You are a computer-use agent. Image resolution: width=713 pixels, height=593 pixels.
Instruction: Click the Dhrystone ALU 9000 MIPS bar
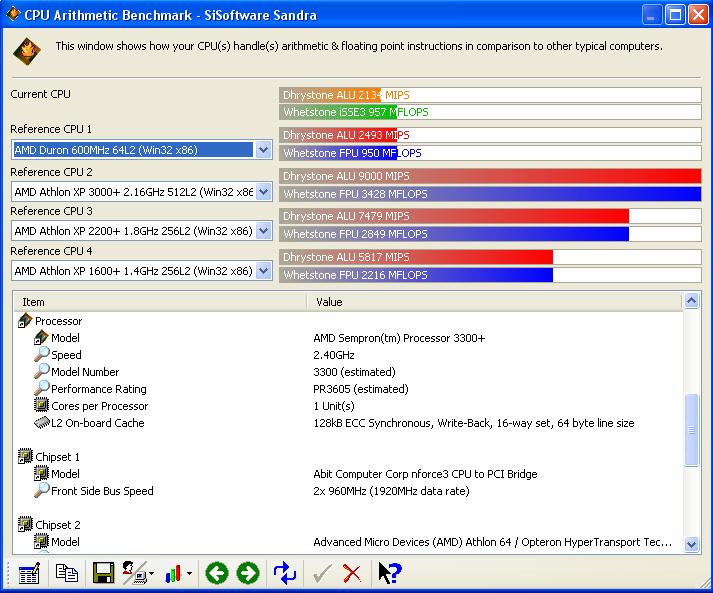[490, 176]
